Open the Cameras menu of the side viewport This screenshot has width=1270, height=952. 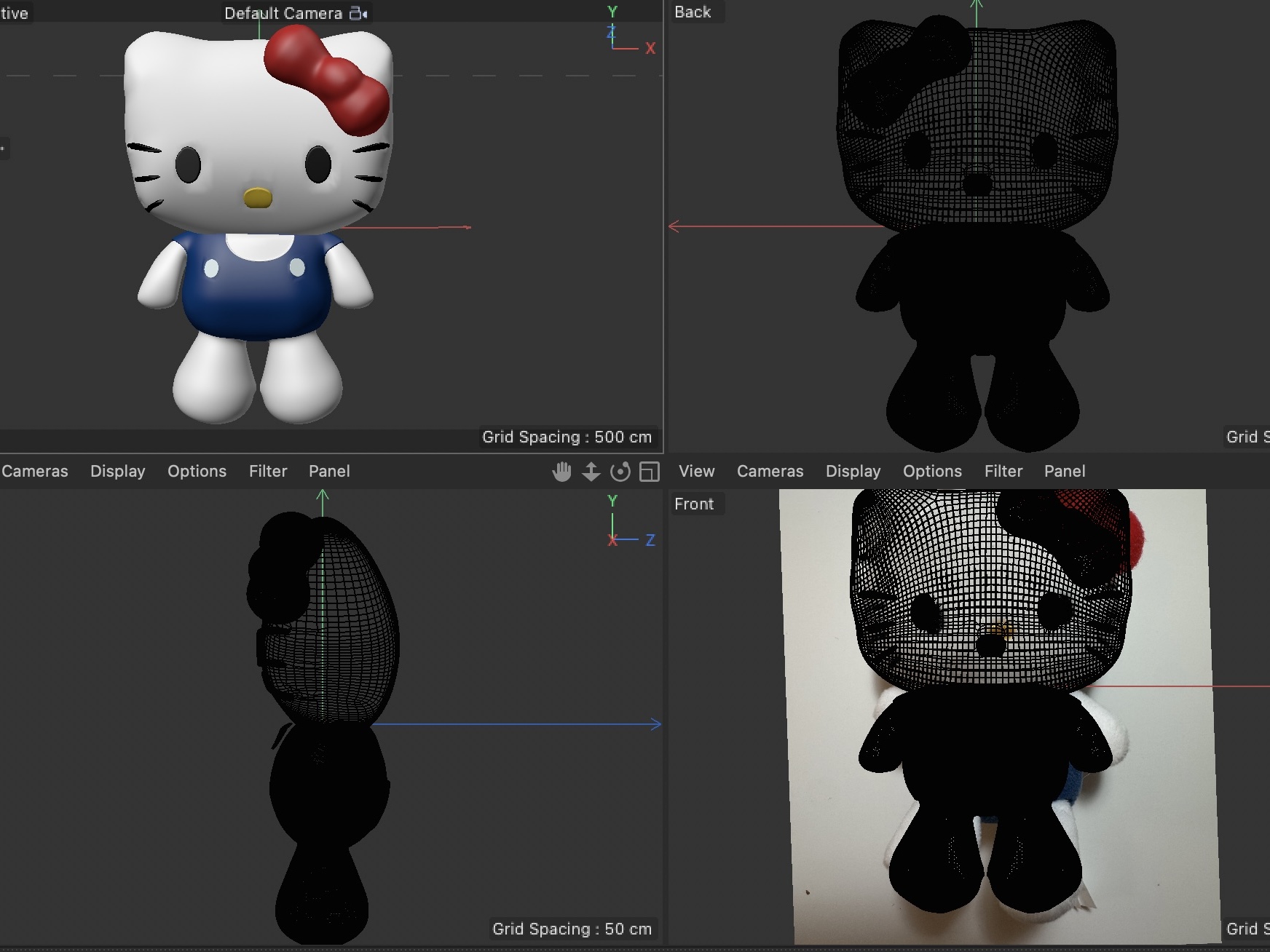pyautogui.click(x=34, y=471)
